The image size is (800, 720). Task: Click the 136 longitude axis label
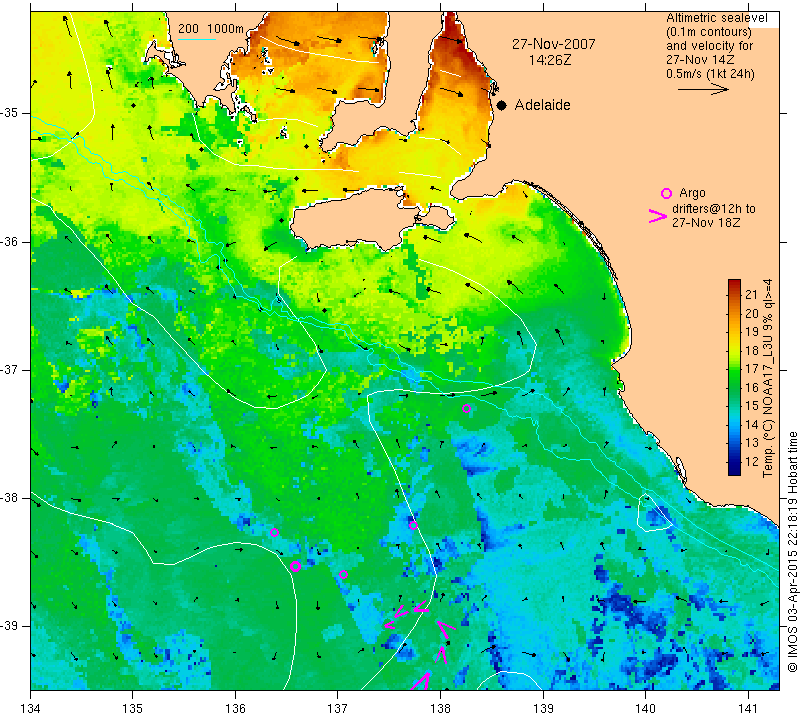(235, 709)
